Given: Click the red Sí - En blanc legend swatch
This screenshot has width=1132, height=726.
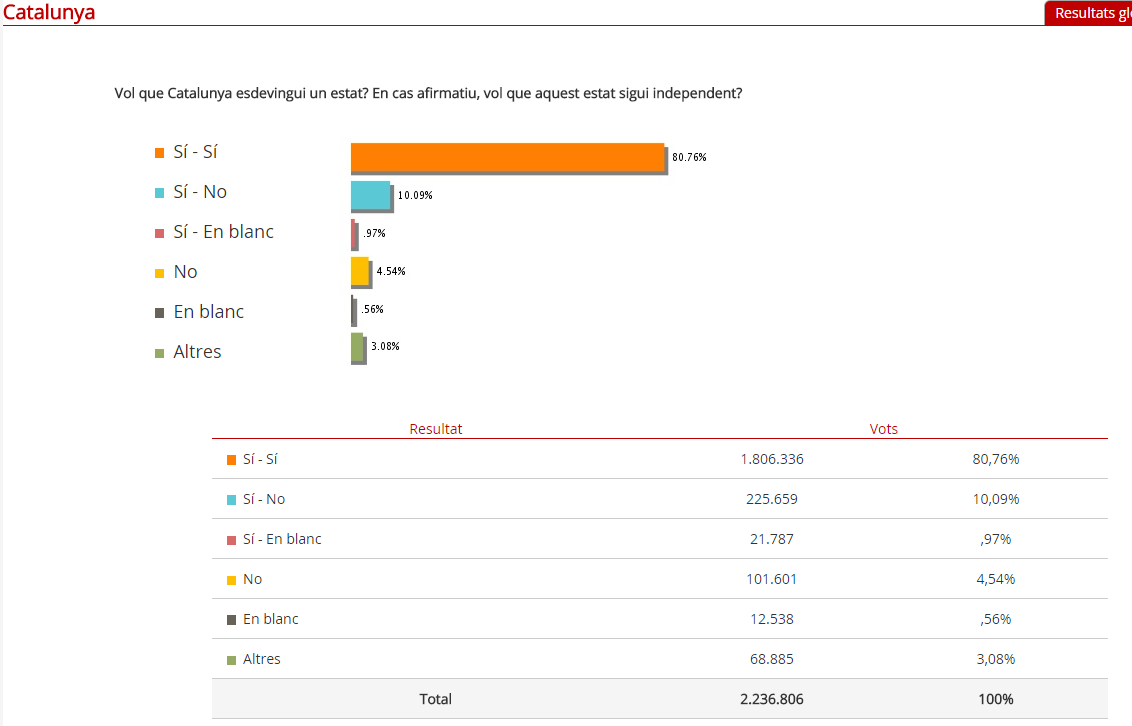Looking at the screenshot, I should coord(159,233).
